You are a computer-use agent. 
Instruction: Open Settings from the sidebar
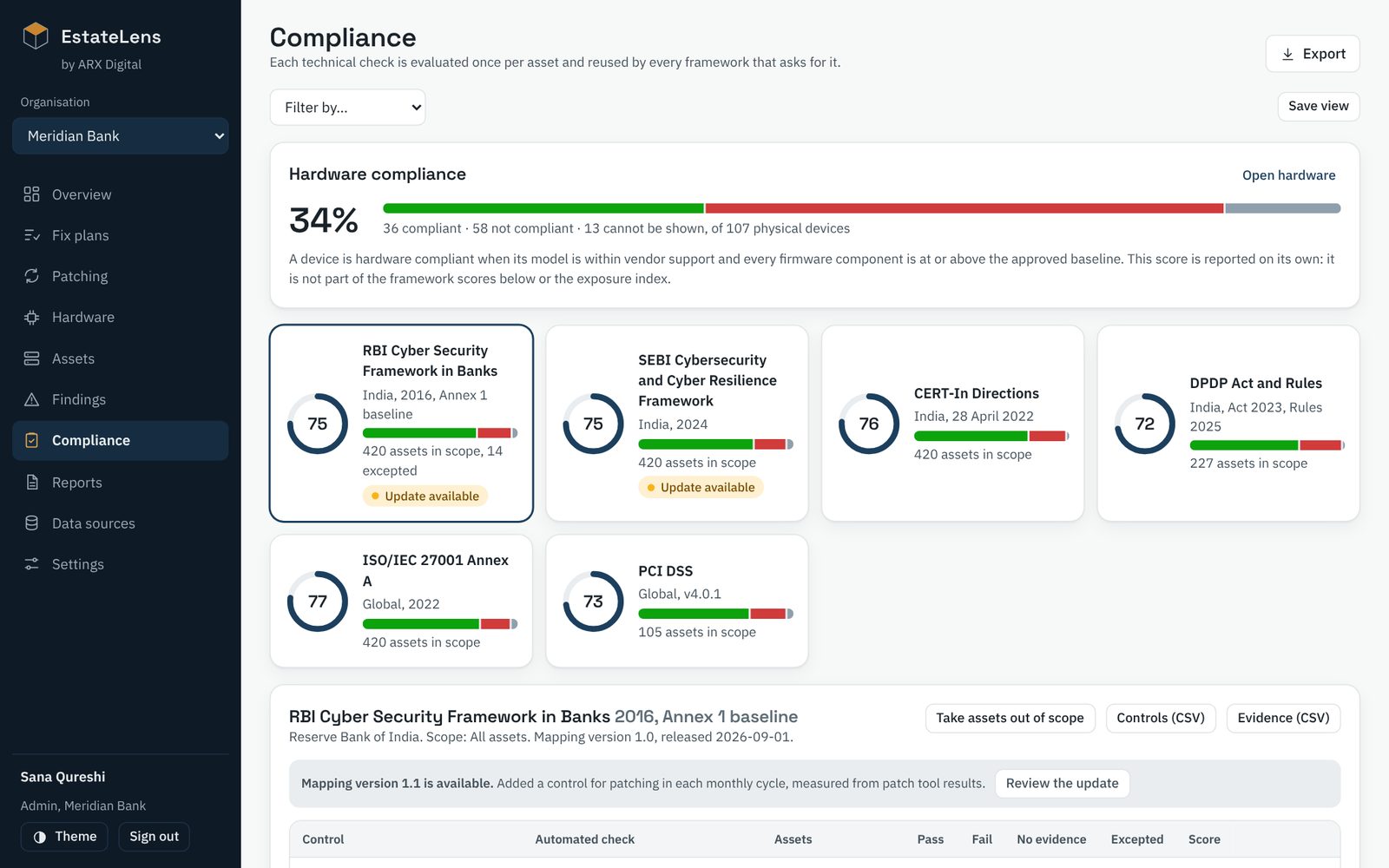(x=121, y=564)
